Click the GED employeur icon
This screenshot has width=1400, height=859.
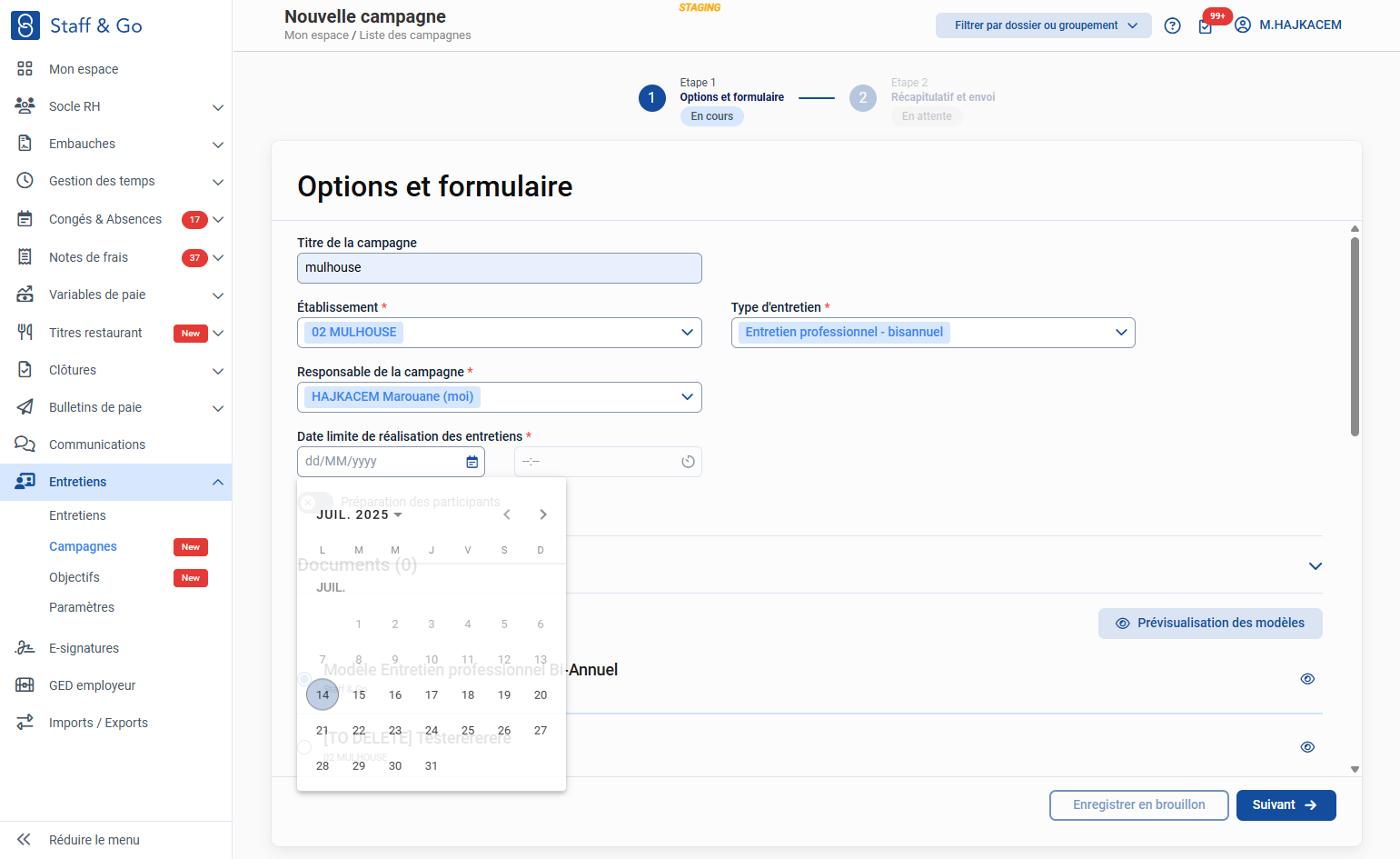pos(25,685)
